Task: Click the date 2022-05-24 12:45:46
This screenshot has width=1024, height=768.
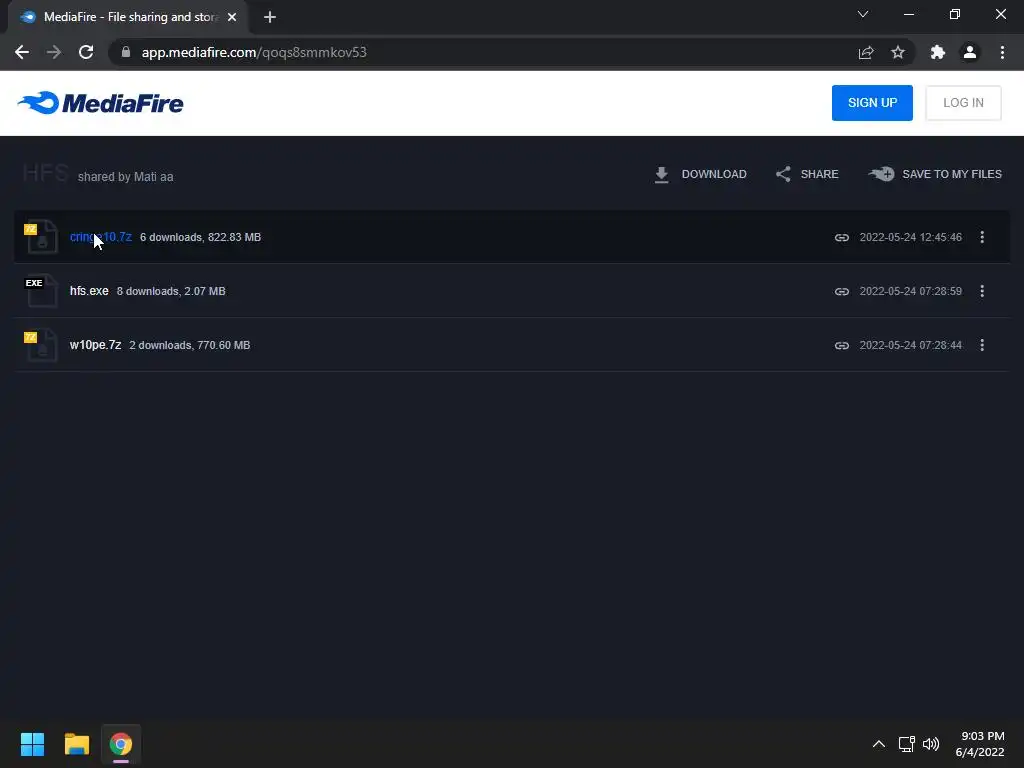Action: [910, 237]
